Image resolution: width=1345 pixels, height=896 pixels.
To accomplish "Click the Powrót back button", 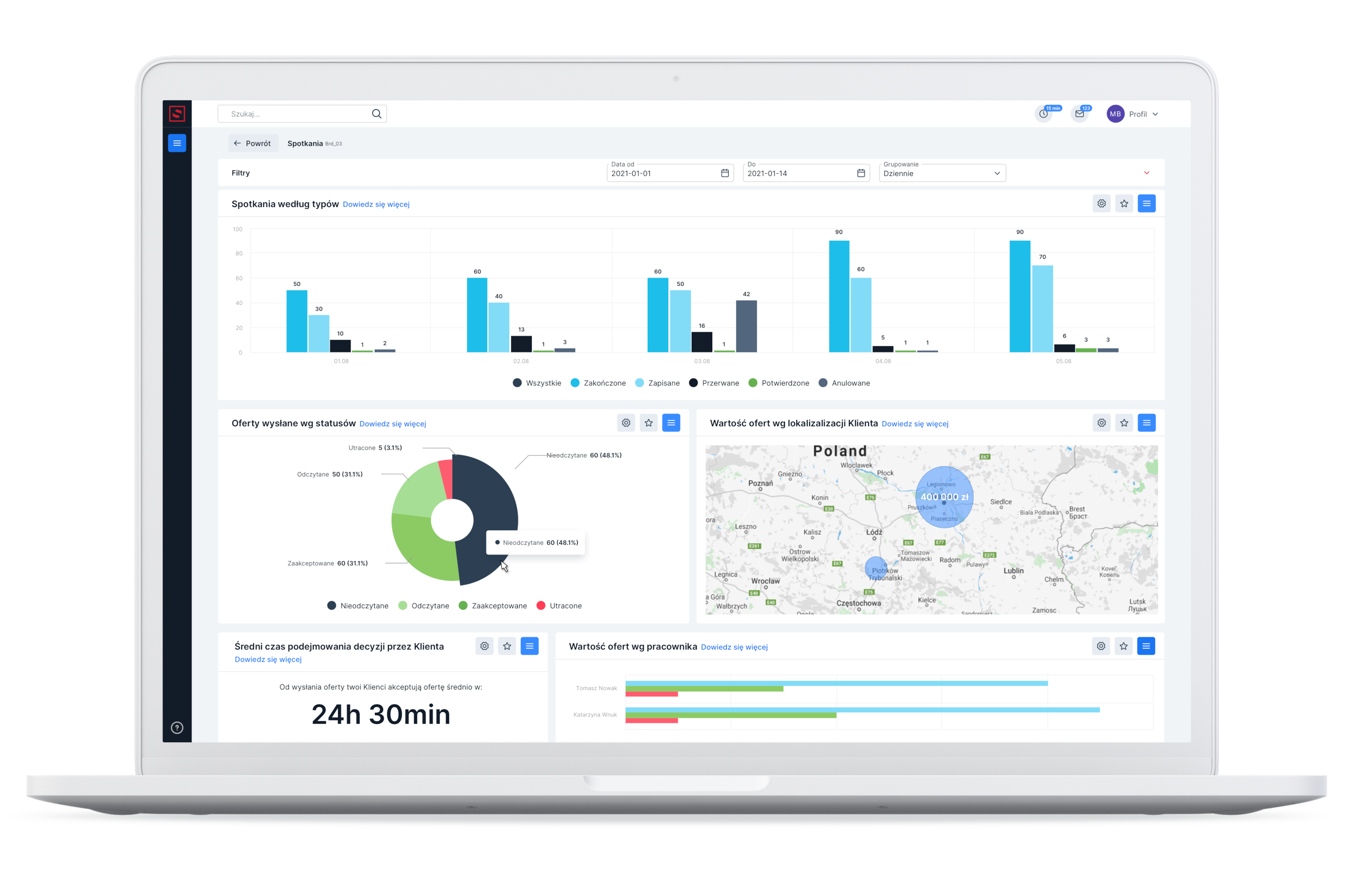I will pyautogui.click(x=253, y=144).
